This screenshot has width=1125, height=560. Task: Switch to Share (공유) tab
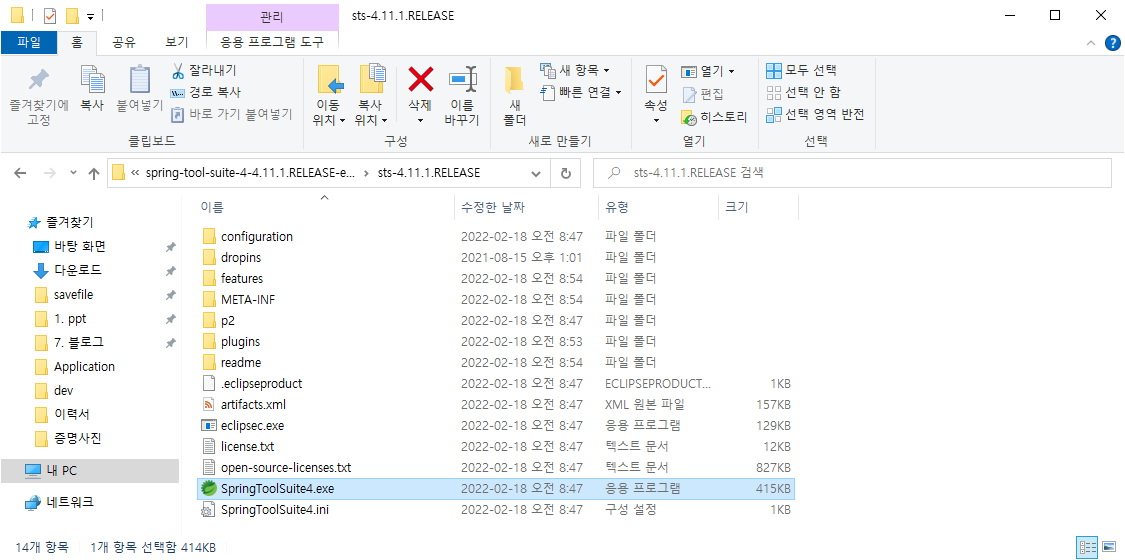[124, 42]
